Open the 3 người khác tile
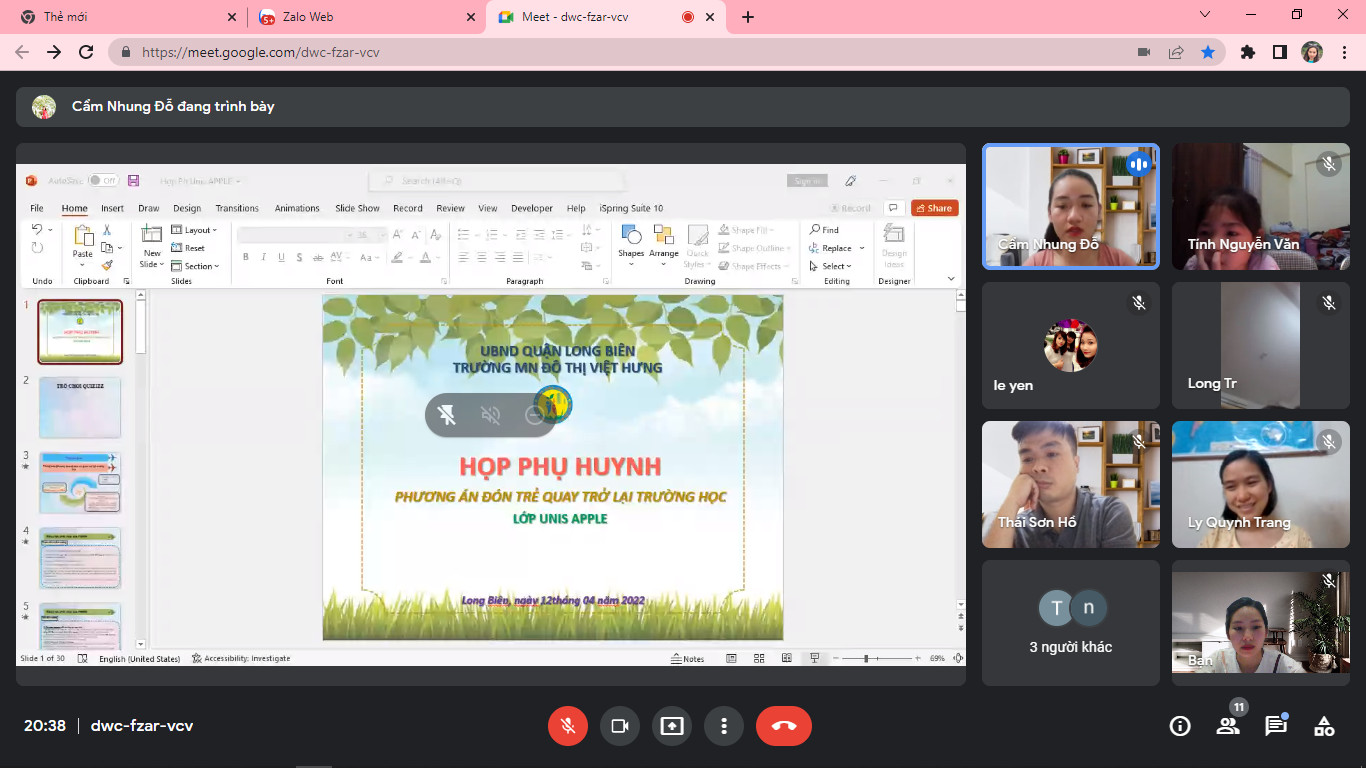Screen dimensions: 1366x768 click(x=1070, y=622)
